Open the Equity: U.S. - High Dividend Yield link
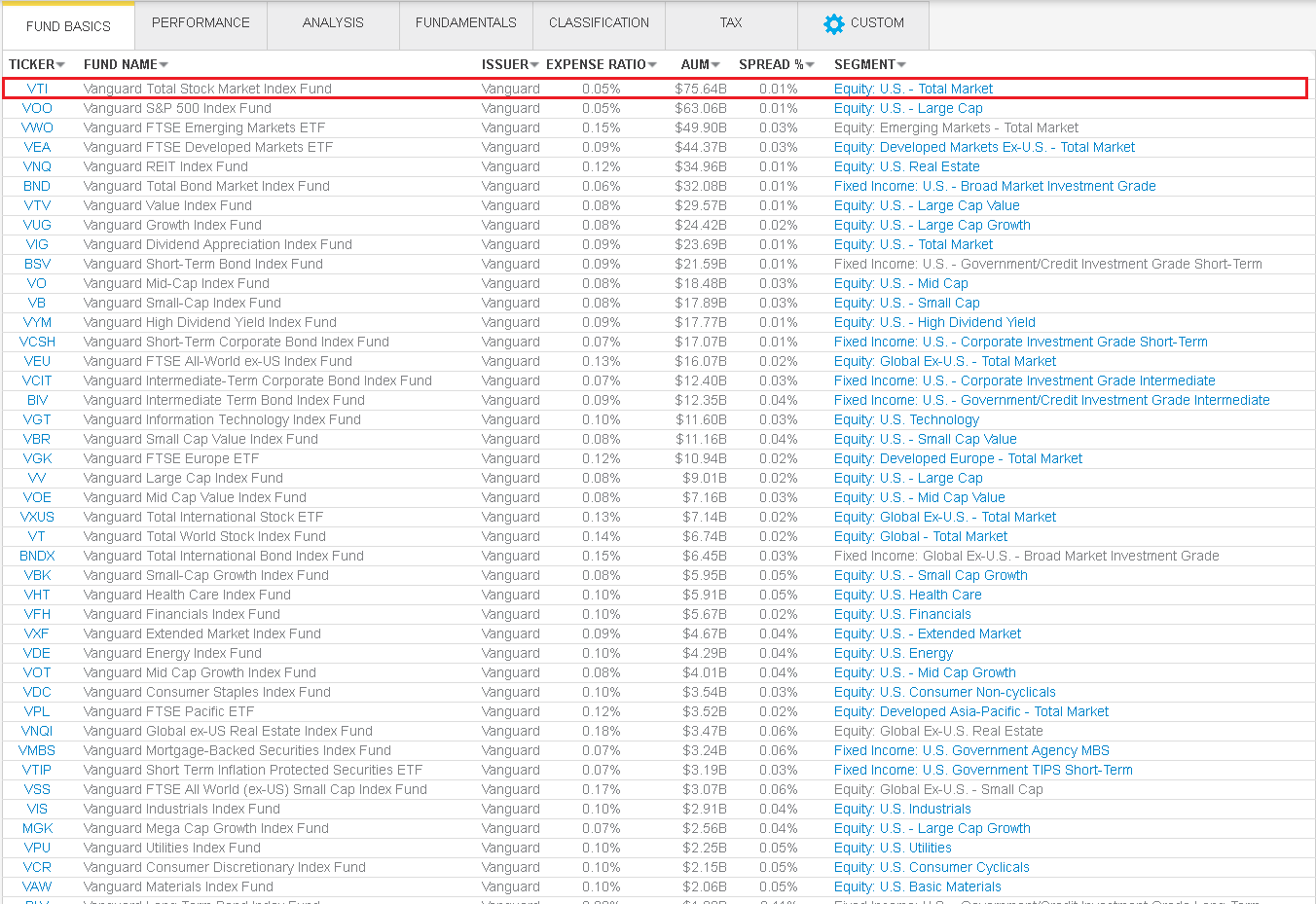Image resolution: width=1316 pixels, height=904 pixels. click(934, 322)
